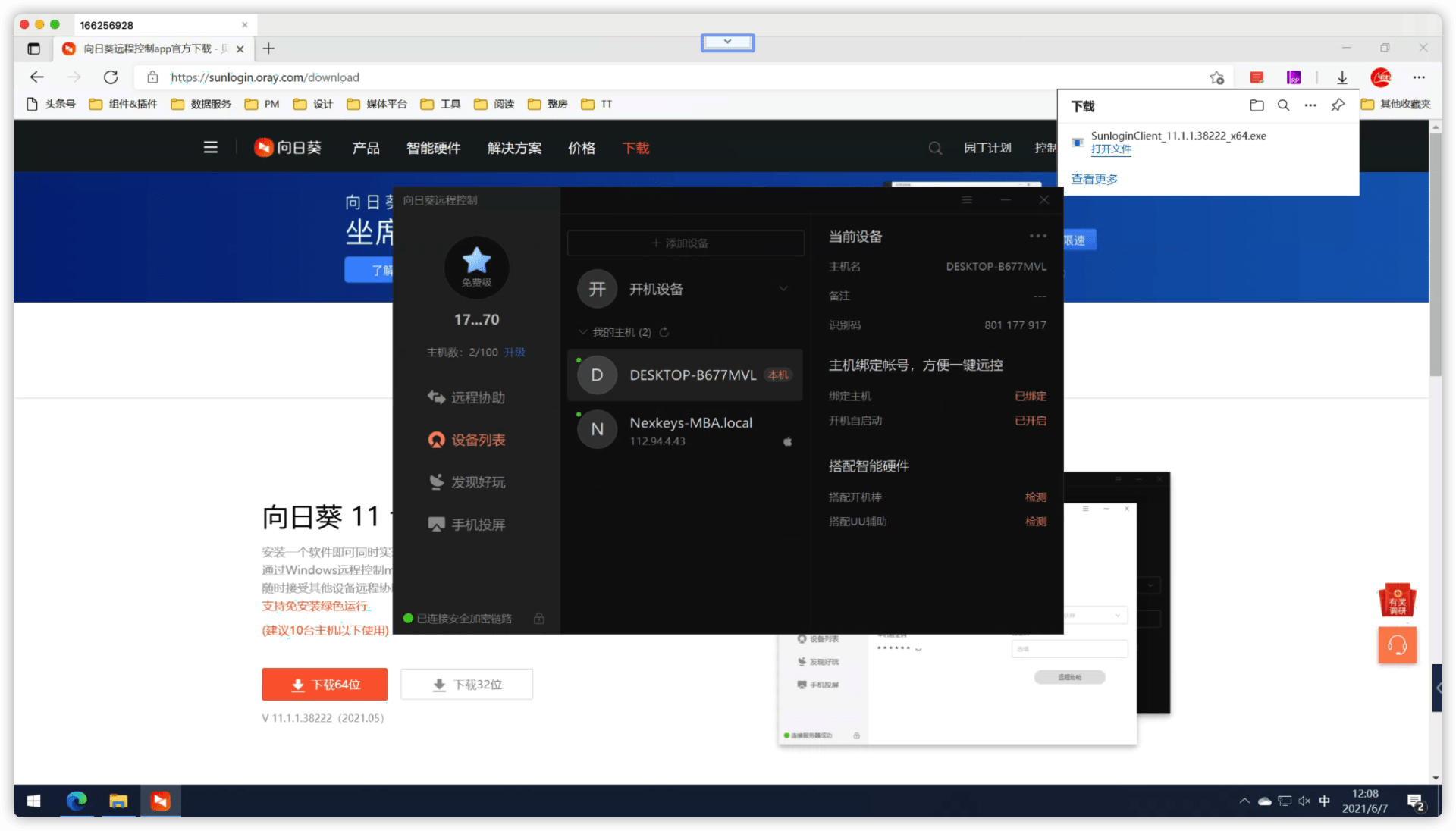Image resolution: width=1456 pixels, height=831 pixels.
Task: Click See More (查看更多) downloads link
Action: point(1094,179)
